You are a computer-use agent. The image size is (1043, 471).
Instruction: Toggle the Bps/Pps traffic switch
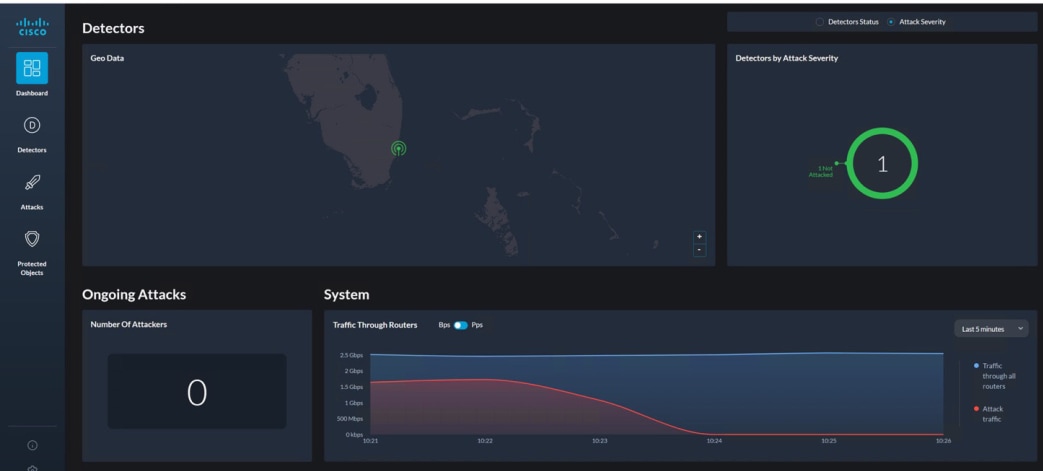(x=460, y=325)
